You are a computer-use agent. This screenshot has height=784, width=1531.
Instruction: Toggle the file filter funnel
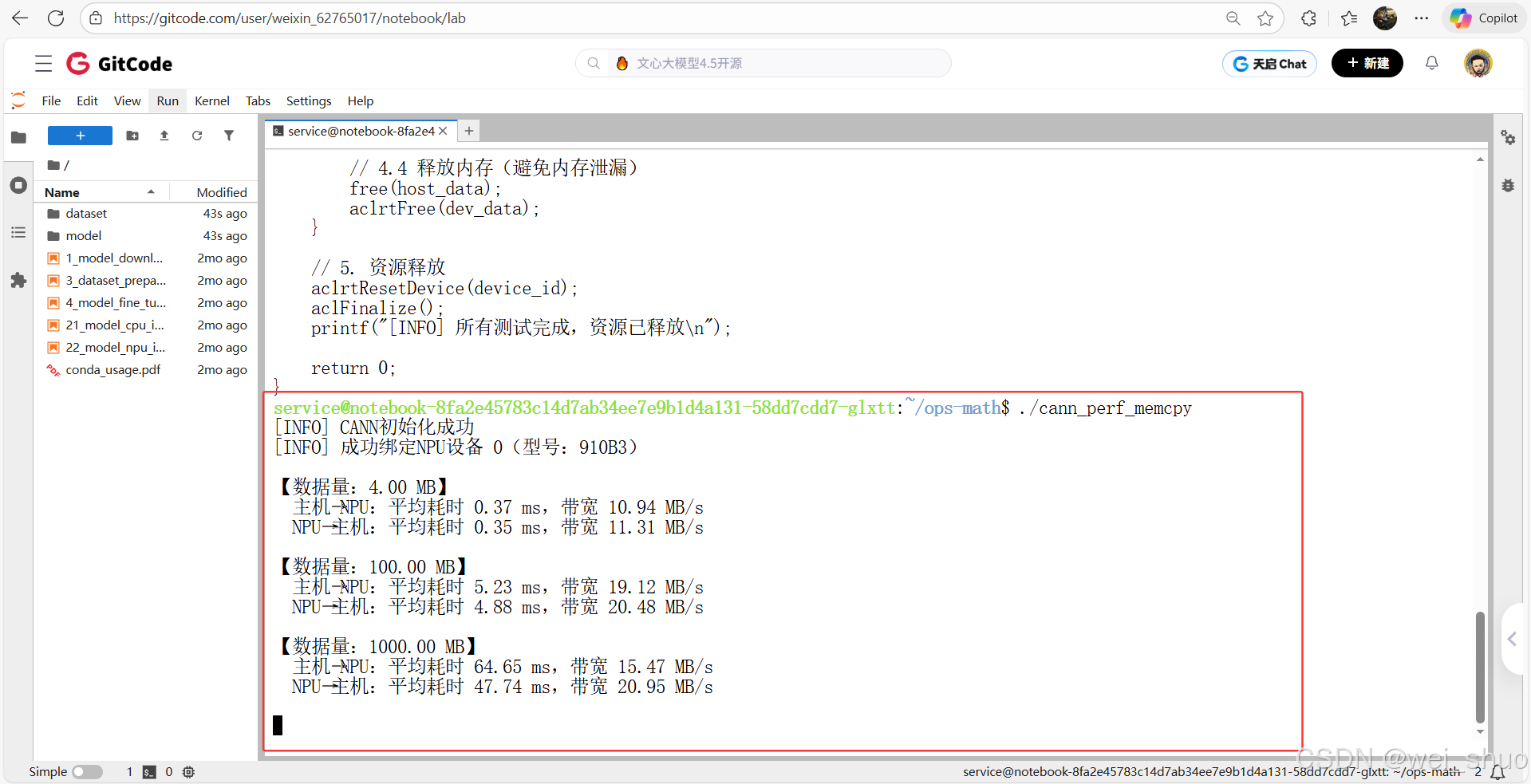pyautogui.click(x=229, y=136)
